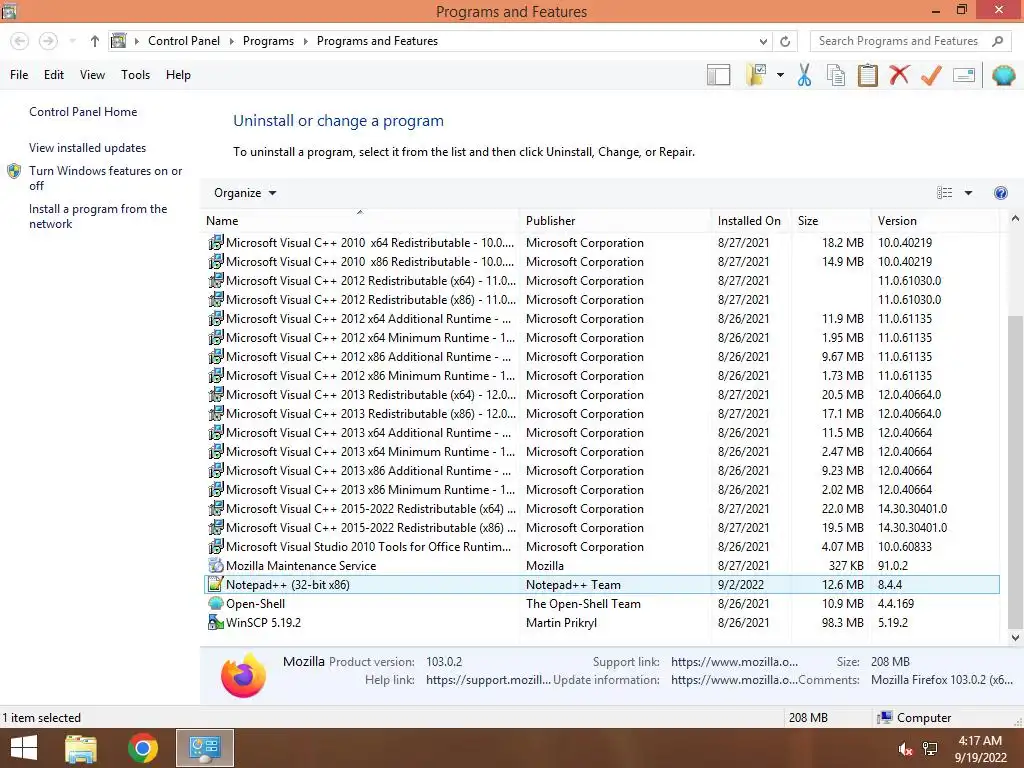This screenshot has width=1024, height=768.
Task: Click the Forward navigation arrow
Action: [x=48, y=41]
